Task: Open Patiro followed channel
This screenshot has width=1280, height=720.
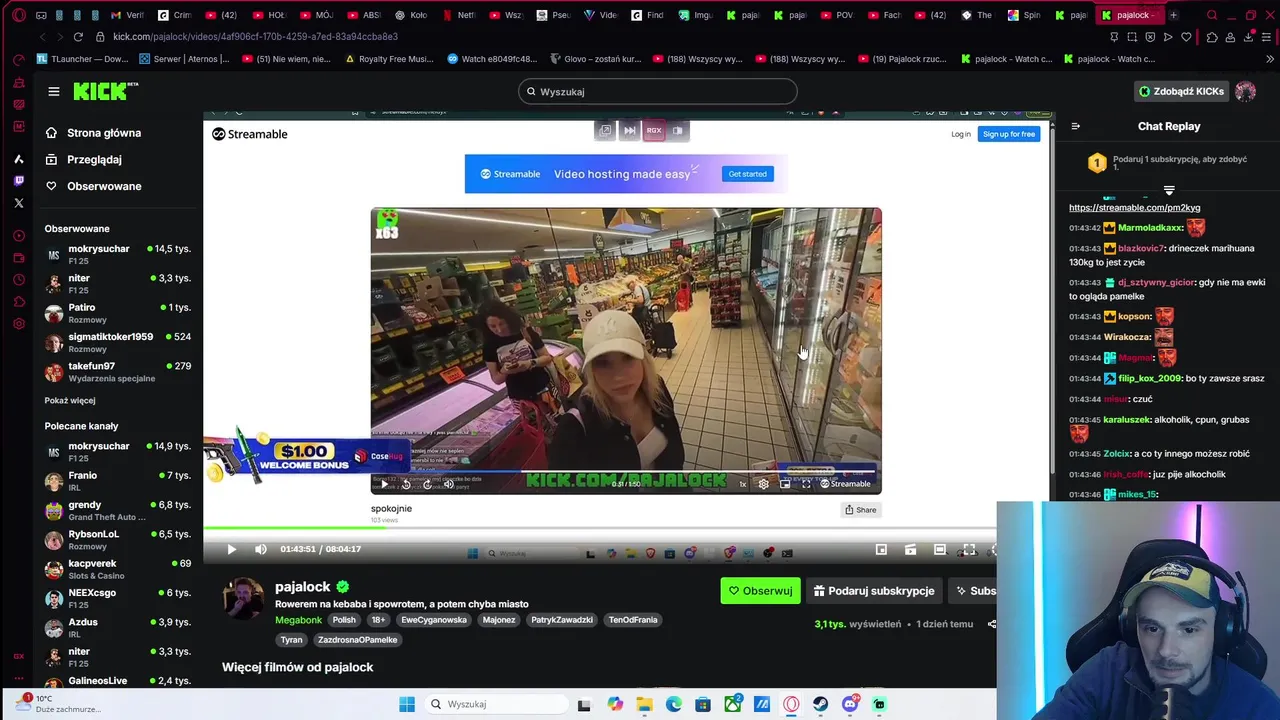Action: coord(118,313)
